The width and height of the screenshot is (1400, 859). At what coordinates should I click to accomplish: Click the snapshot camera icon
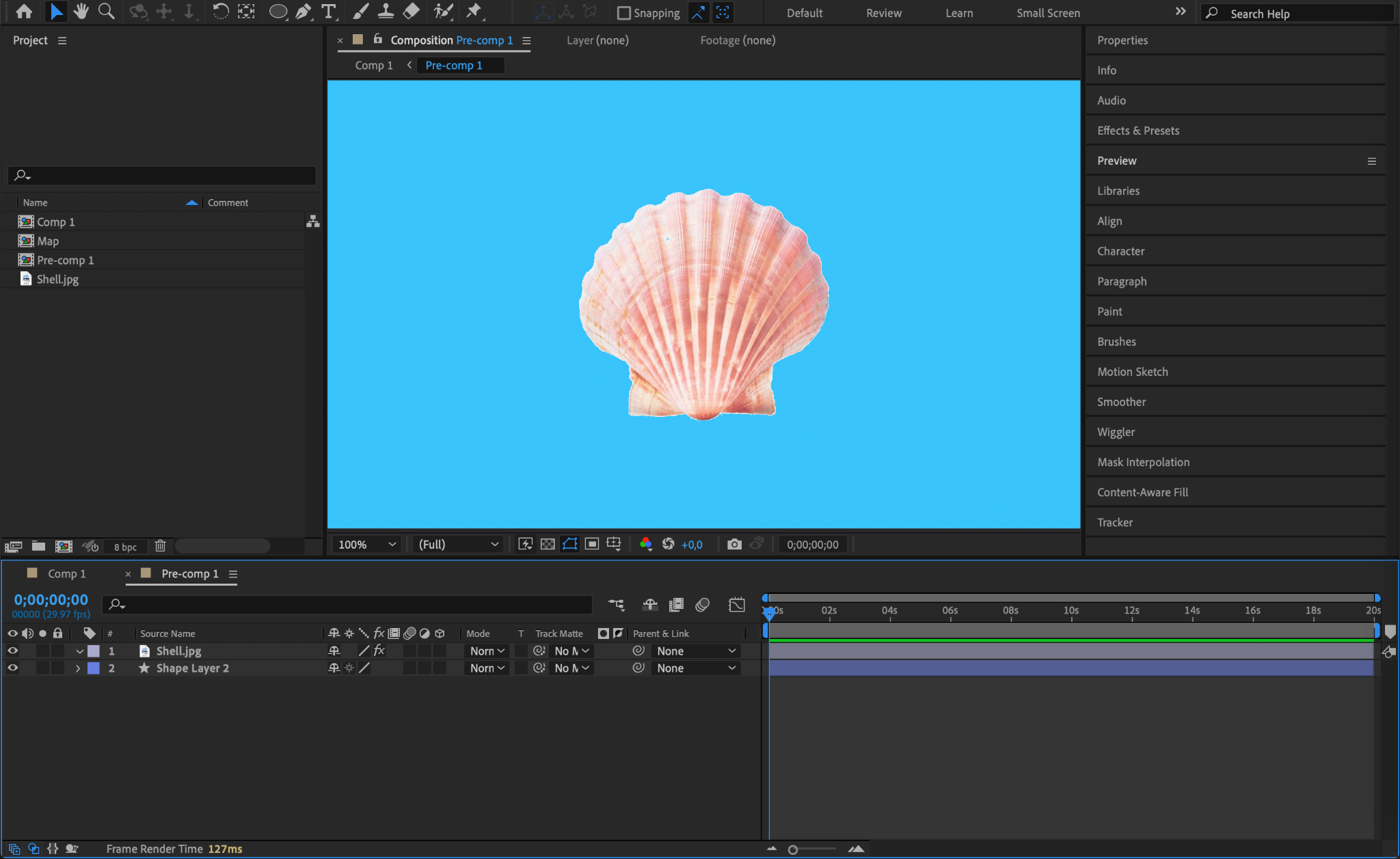tap(734, 544)
